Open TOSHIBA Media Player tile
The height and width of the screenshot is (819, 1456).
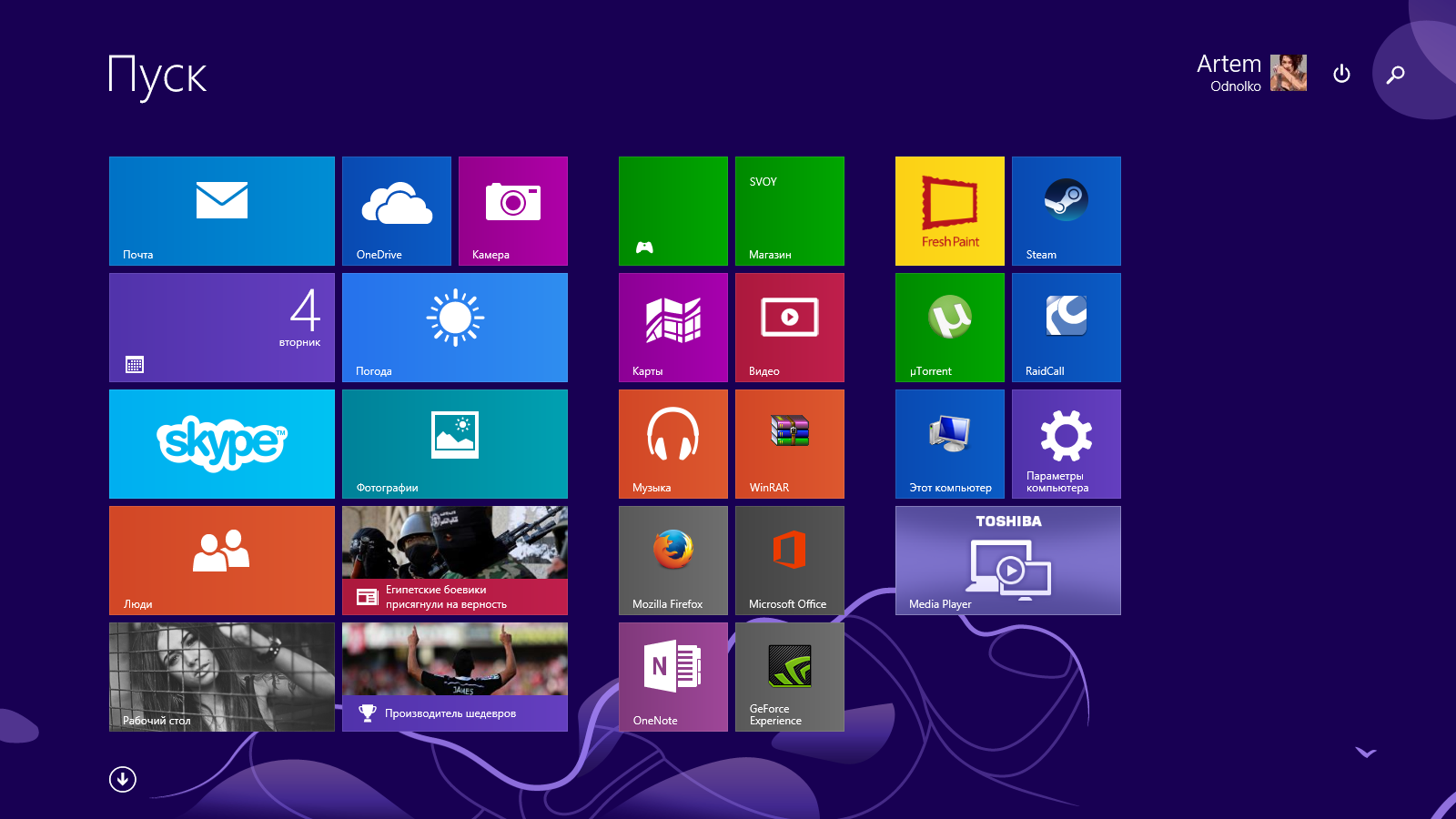1007,561
